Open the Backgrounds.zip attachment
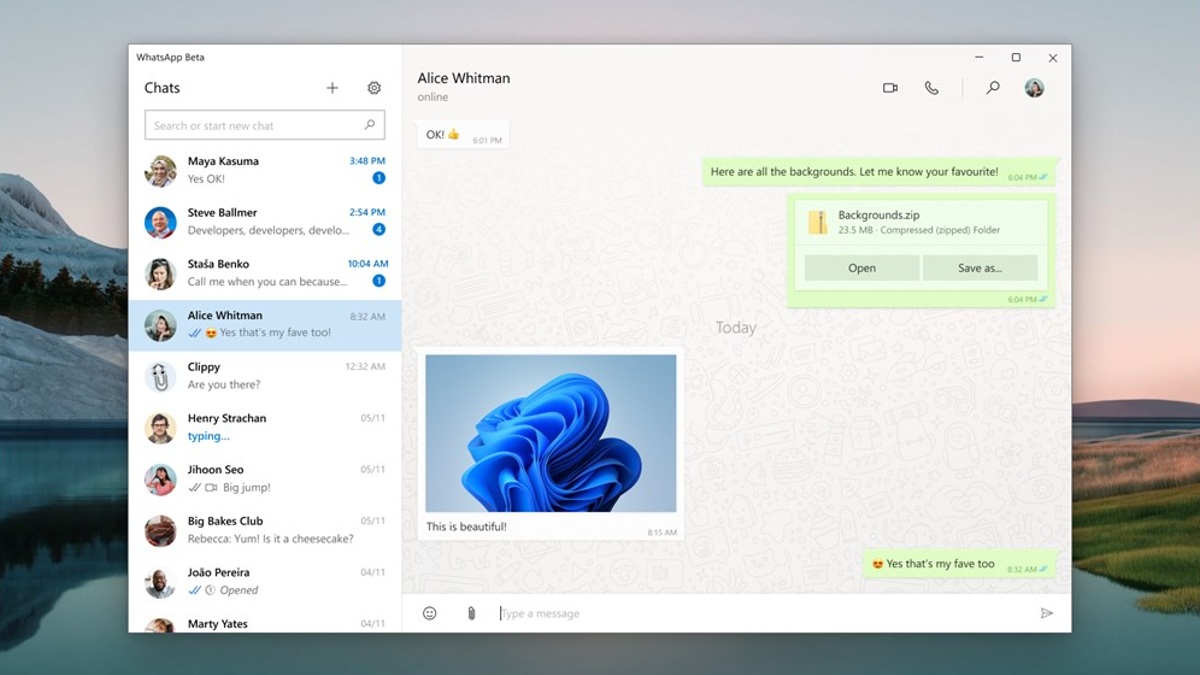 pos(860,267)
